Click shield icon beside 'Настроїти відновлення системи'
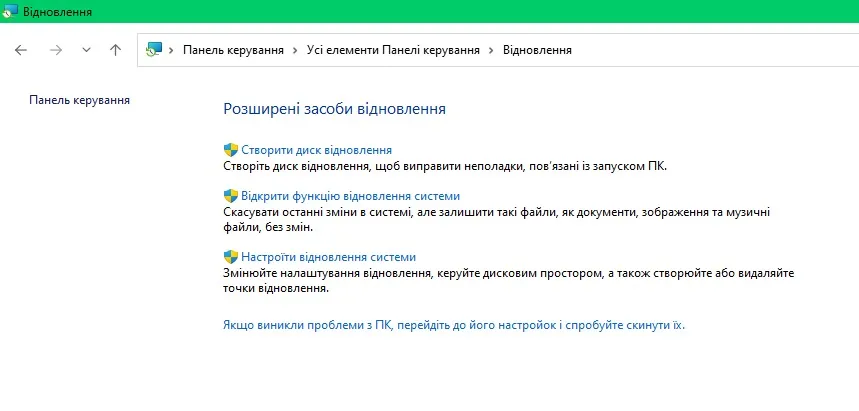859x411 pixels. click(231, 257)
